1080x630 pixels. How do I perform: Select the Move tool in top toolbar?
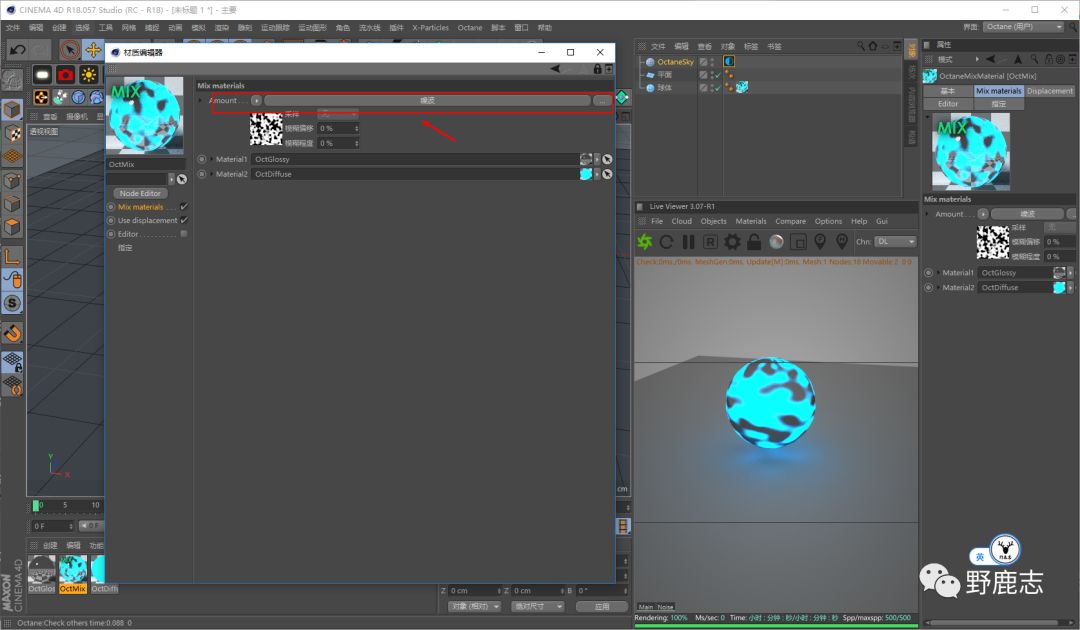point(93,50)
